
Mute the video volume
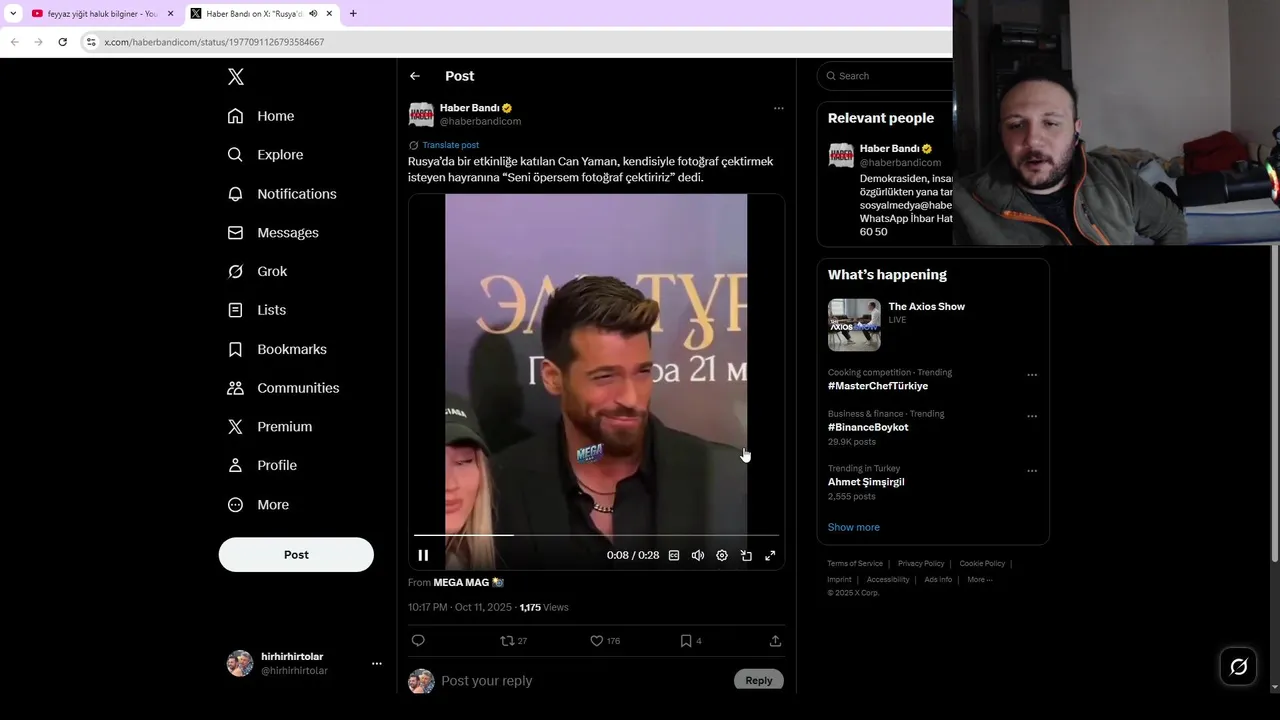tap(698, 556)
